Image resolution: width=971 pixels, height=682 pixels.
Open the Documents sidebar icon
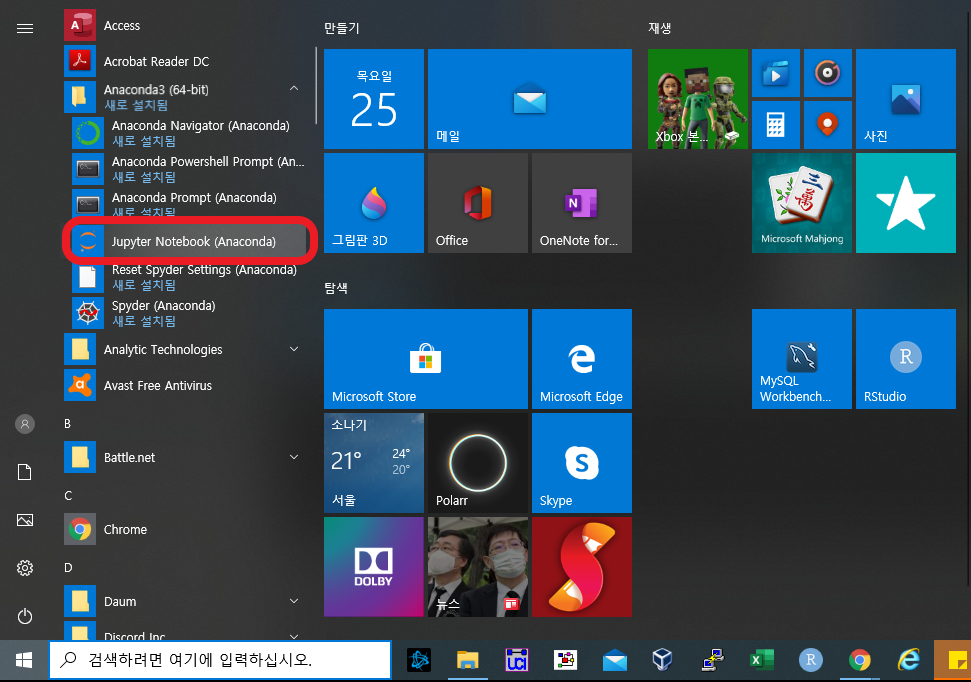[x=25, y=472]
